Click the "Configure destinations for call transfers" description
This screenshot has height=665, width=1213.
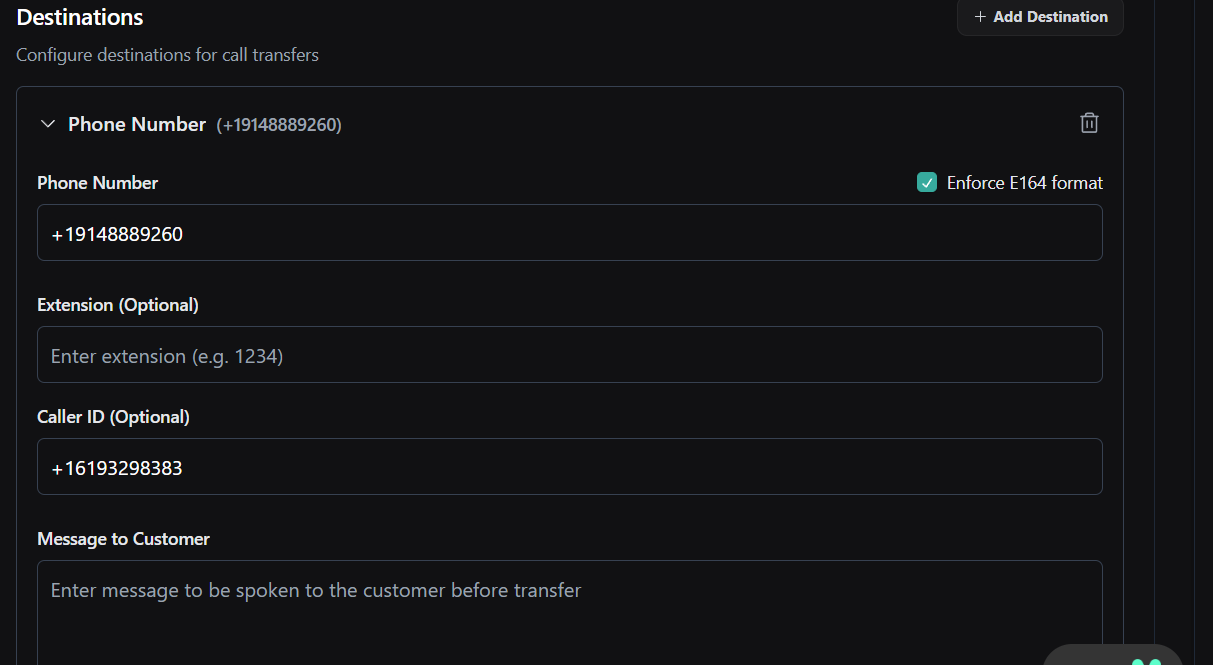click(x=167, y=55)
